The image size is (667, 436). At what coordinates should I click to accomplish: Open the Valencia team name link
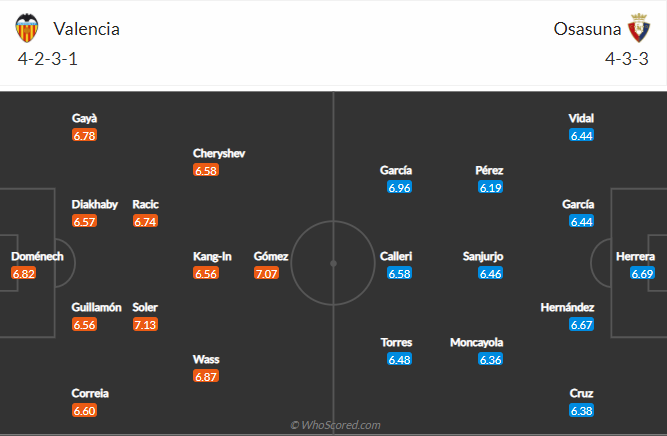coord(87,28)
